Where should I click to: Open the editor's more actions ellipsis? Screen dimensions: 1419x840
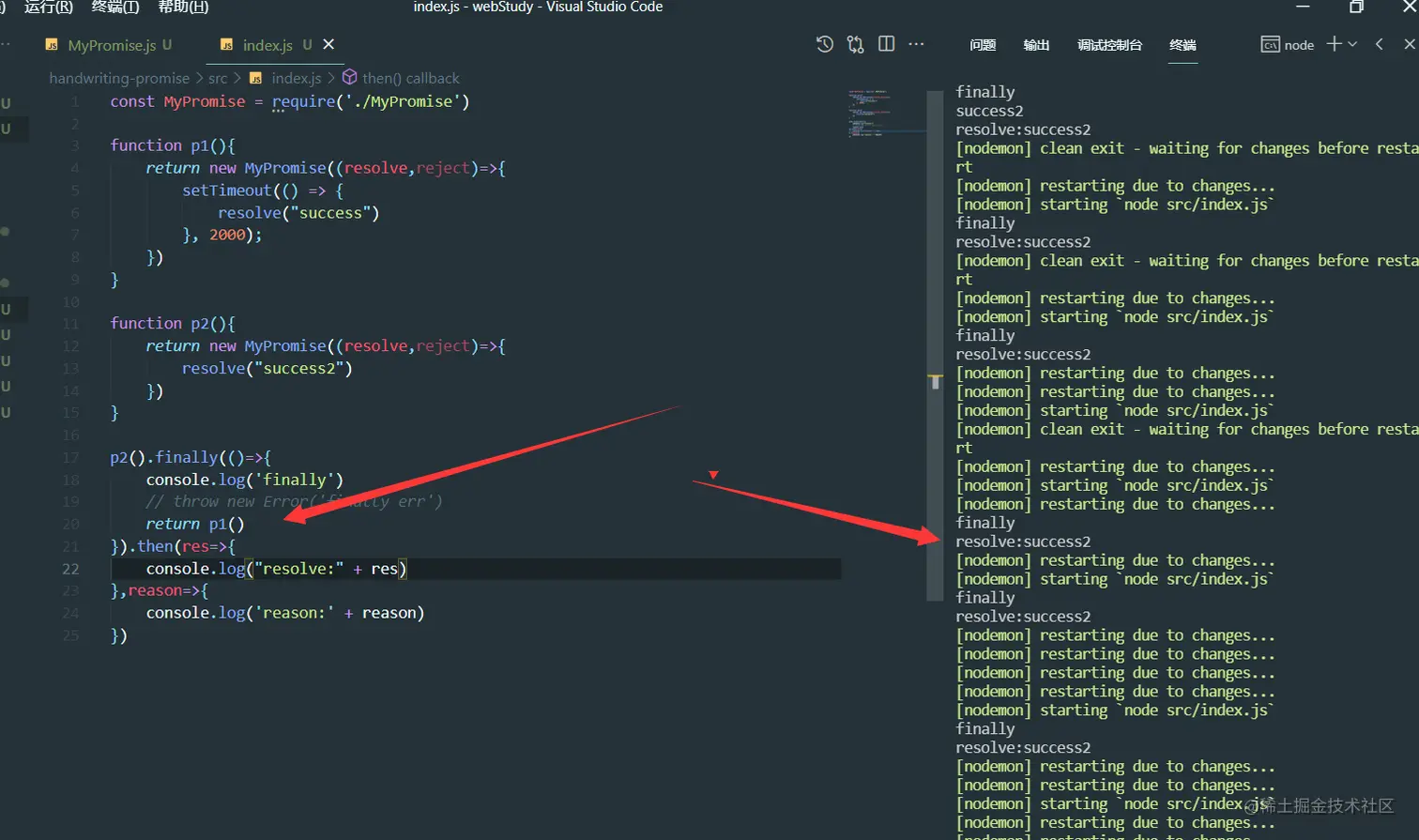tap(917, 44)
